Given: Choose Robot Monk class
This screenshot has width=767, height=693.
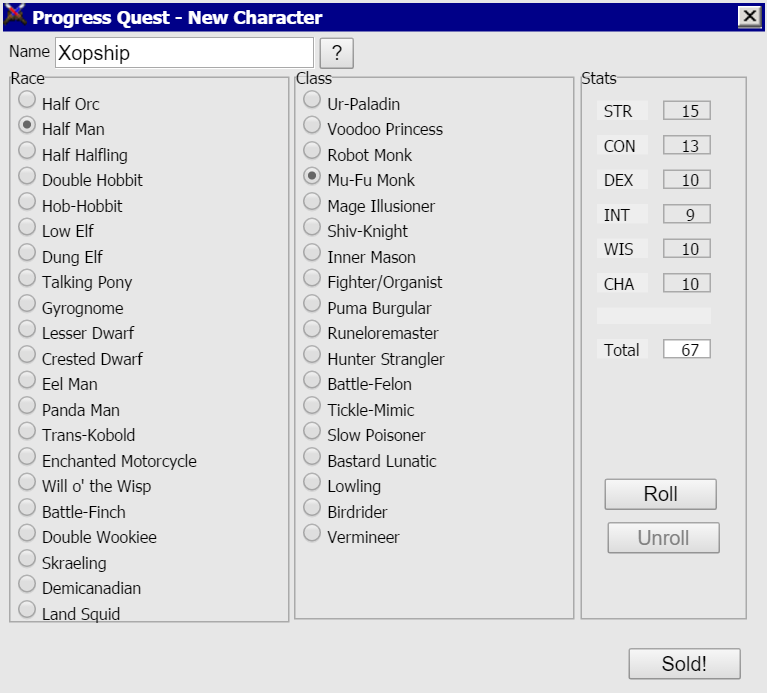Looking at the screenshot, I should tap(312, 151).
